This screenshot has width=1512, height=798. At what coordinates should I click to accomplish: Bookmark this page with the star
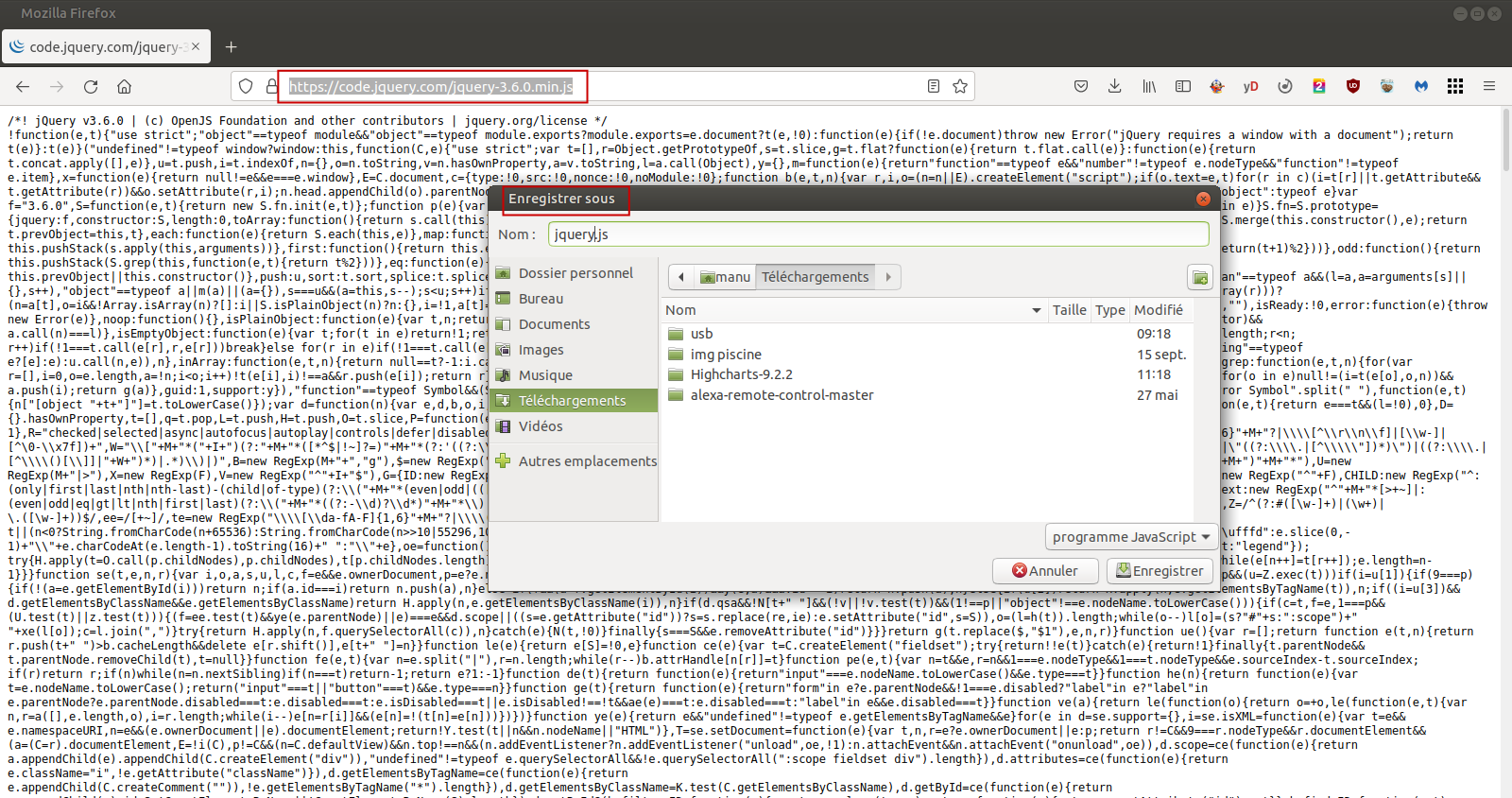960,86
